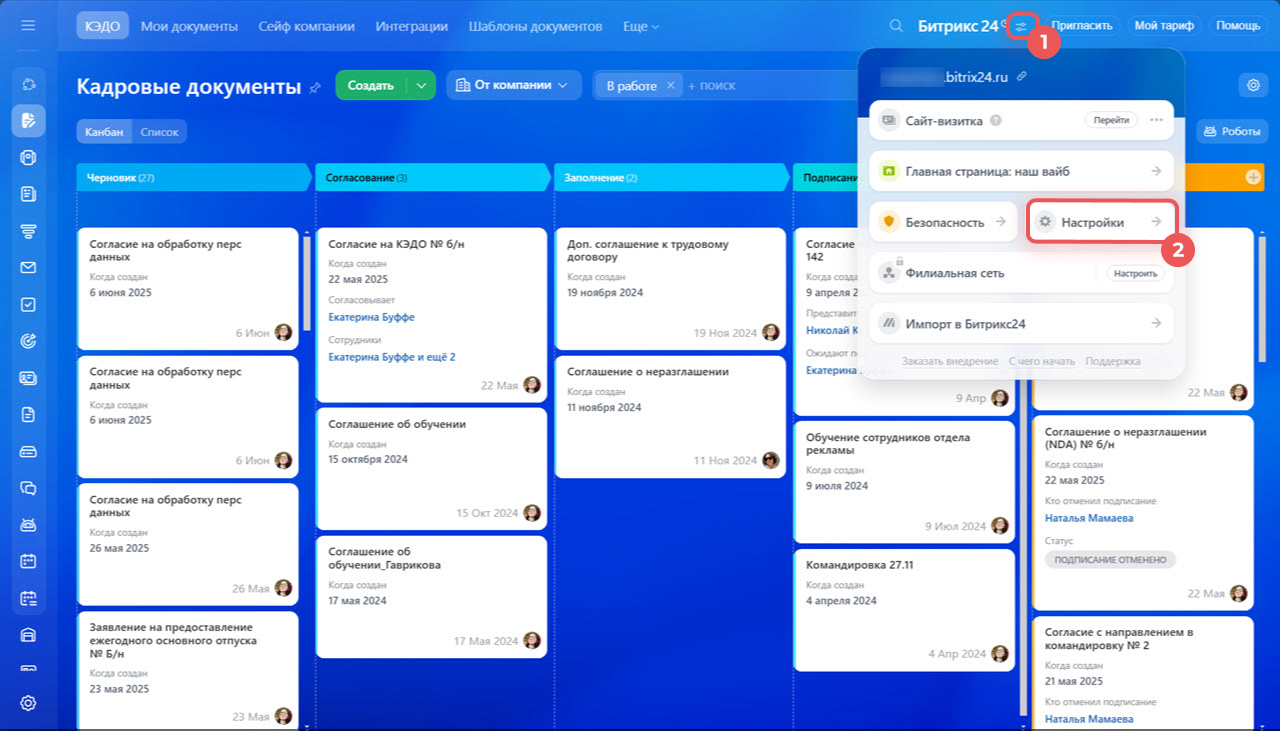Click Перейти on Сайт-визитка
The width and height of the screenshot is (1280, 731).
tap(1111, 120)
